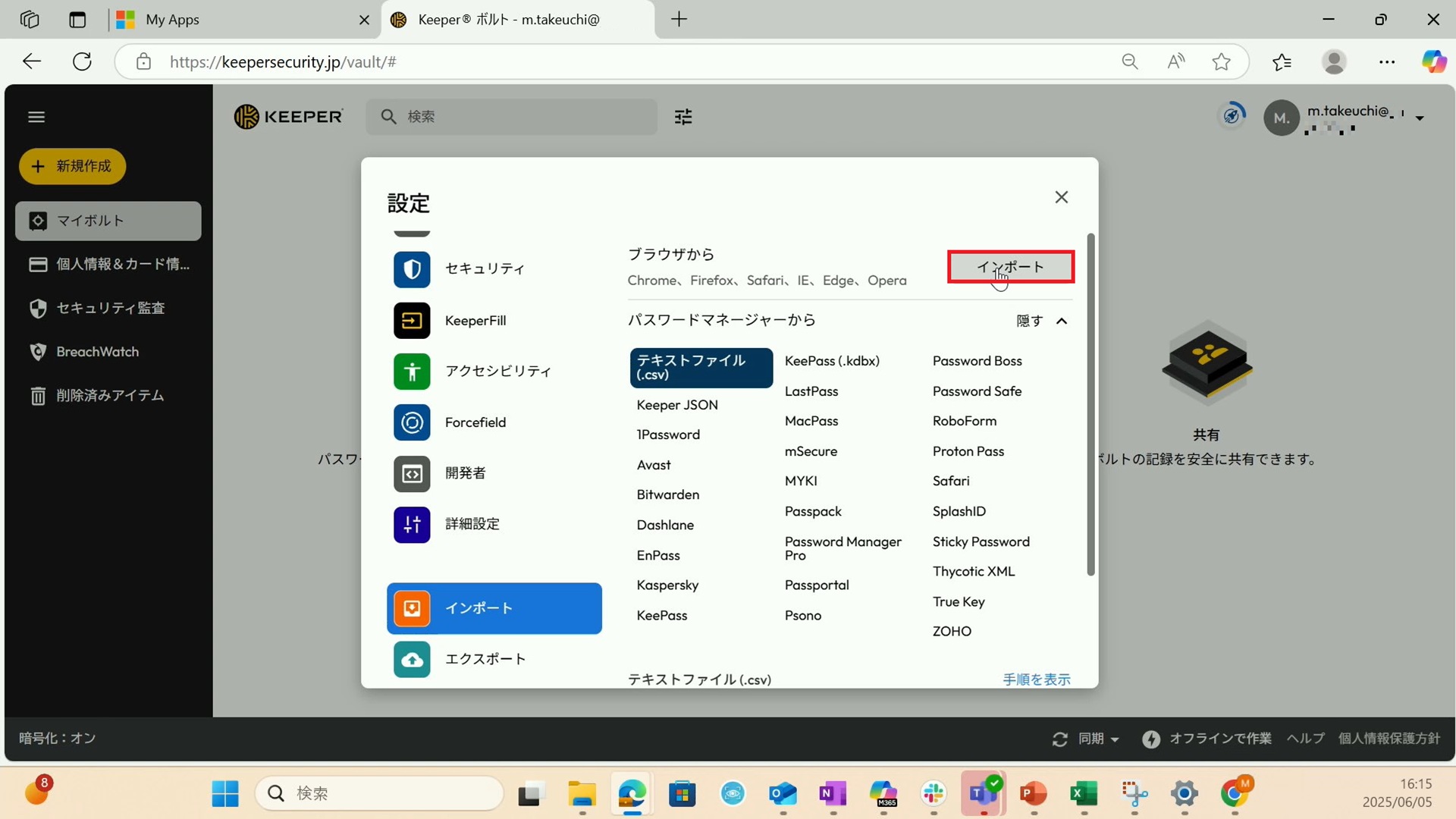Open the Export cloud icon
Image resolution: width=1456 pixels, height=819 pixels.
tap(412, 659)
